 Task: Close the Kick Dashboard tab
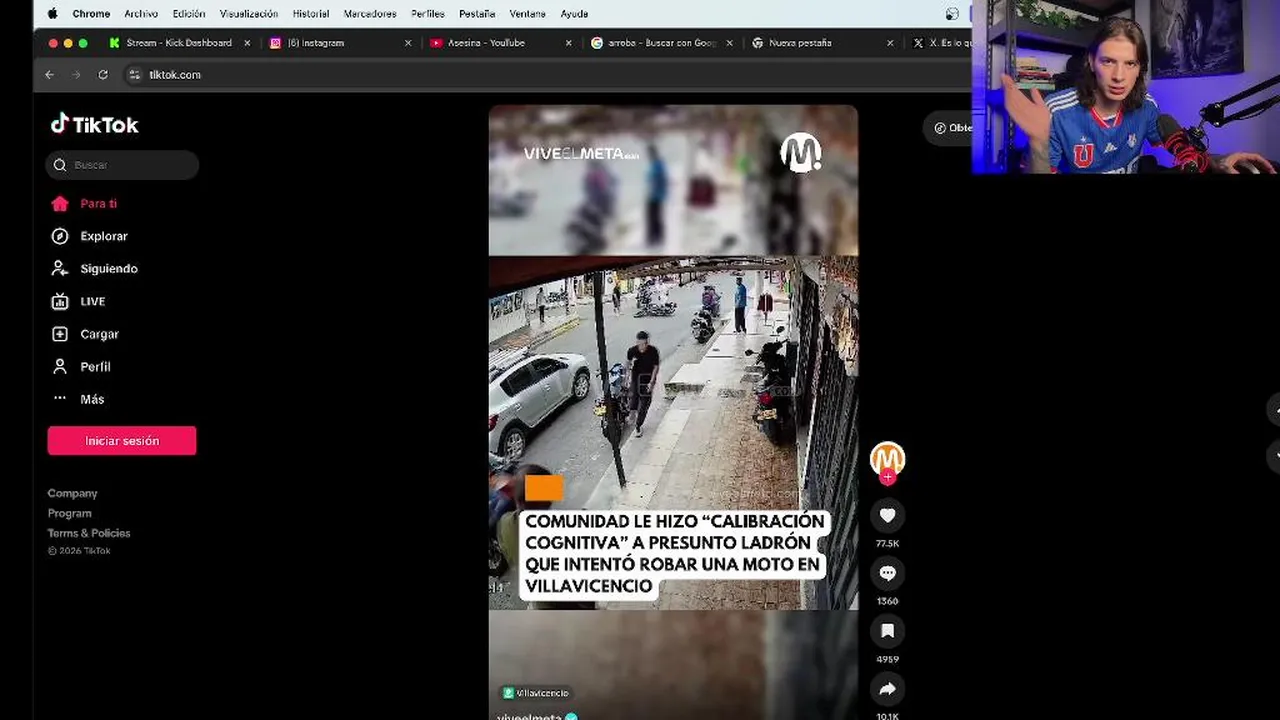(x=247, y=43)
